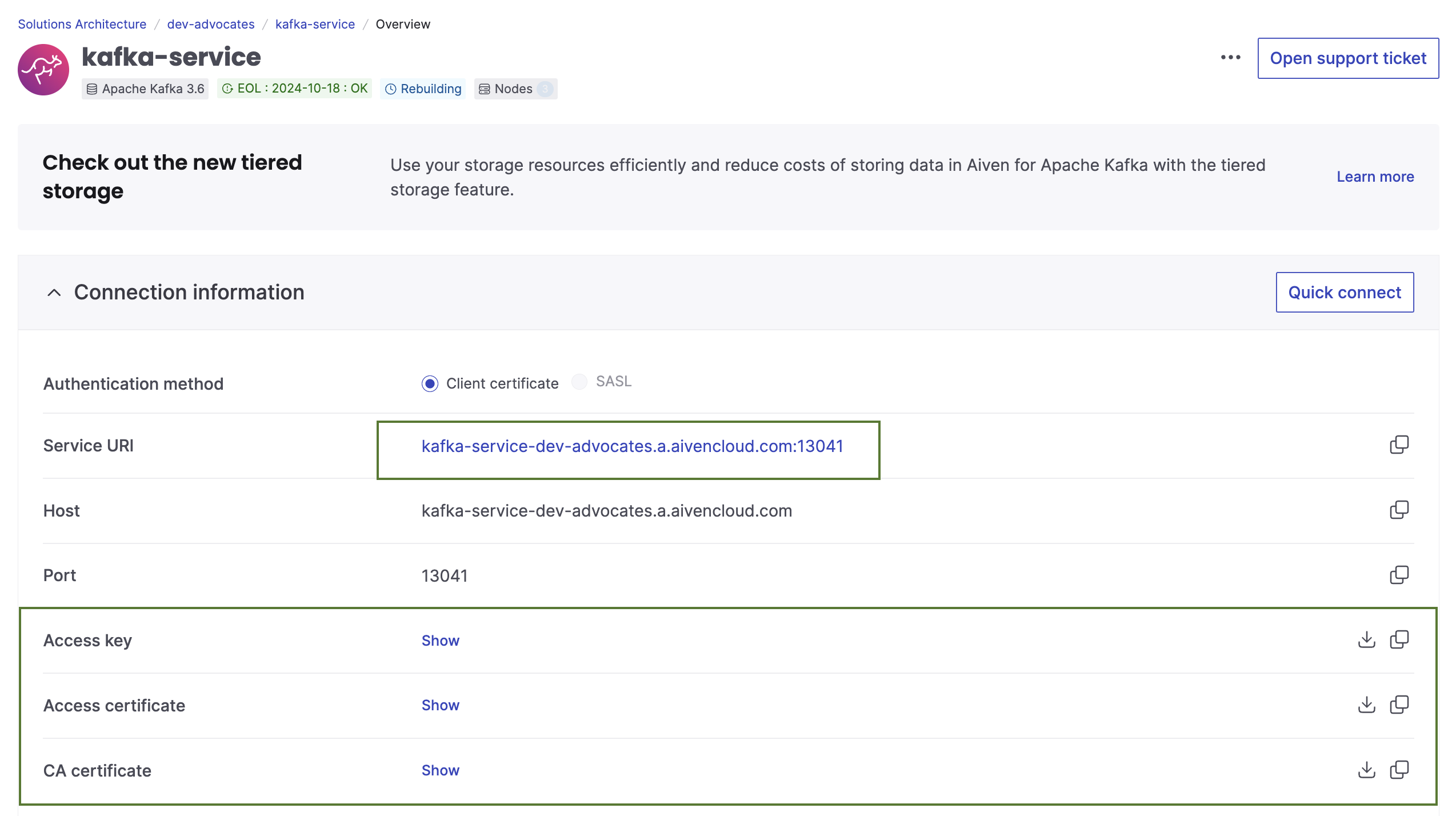The width and height of the screenshot is (1456, 816).
Task: Download the Access certificate file
Action: click(x=1366, y=705)
